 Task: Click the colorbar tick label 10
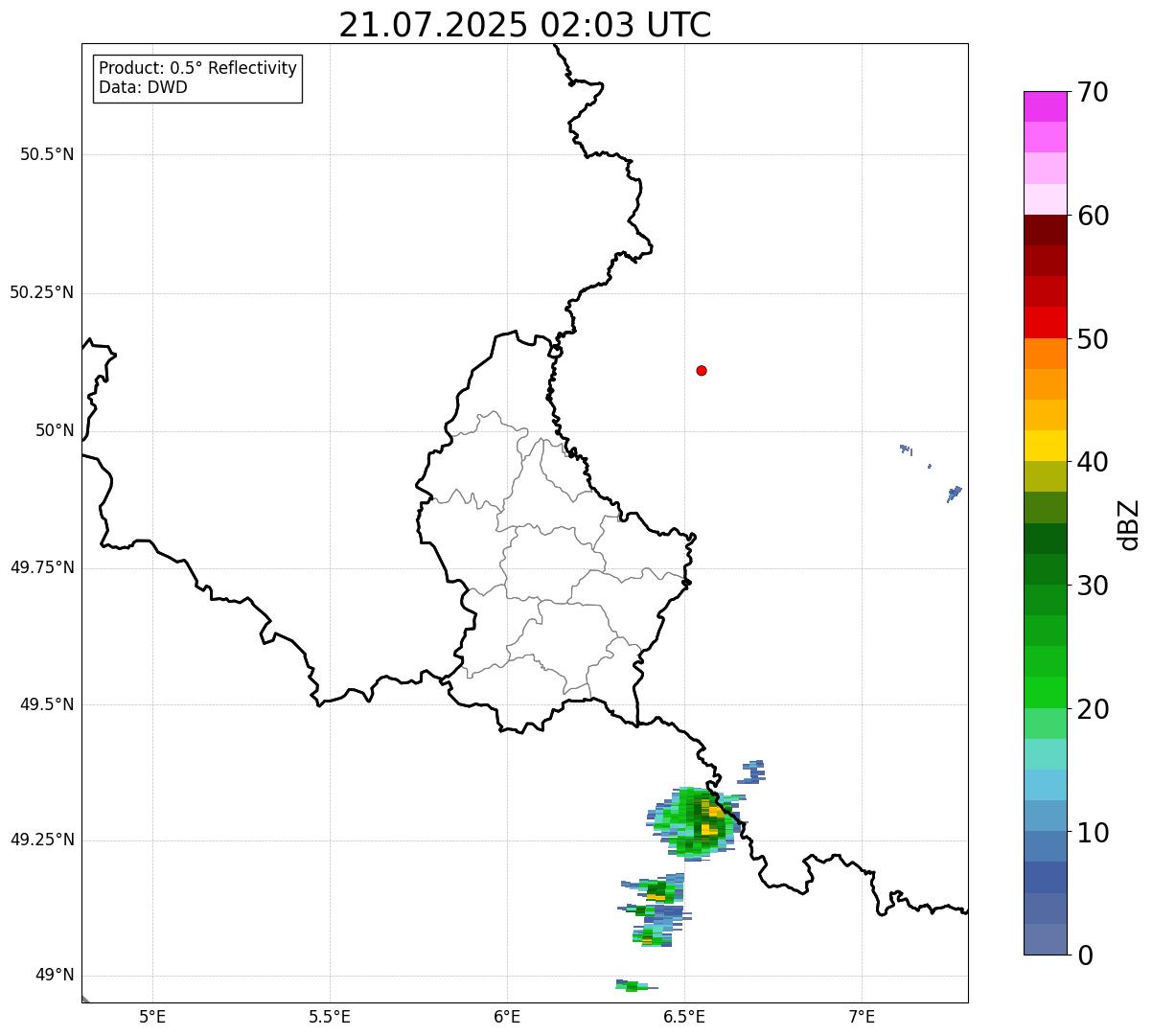click(x=1094, y=832)
